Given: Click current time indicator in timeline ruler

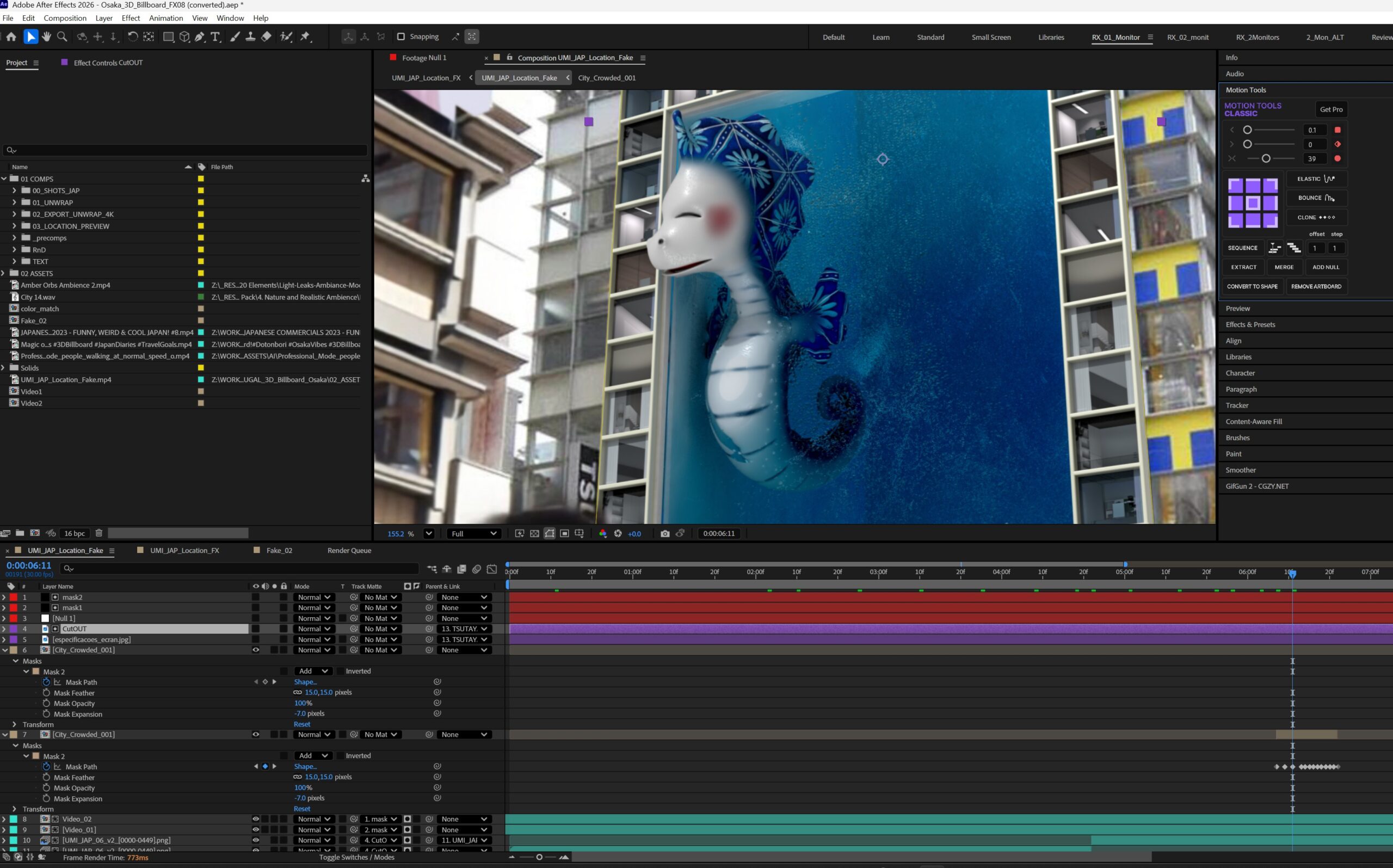Looking at the screenshot, I should point(1291,573).
